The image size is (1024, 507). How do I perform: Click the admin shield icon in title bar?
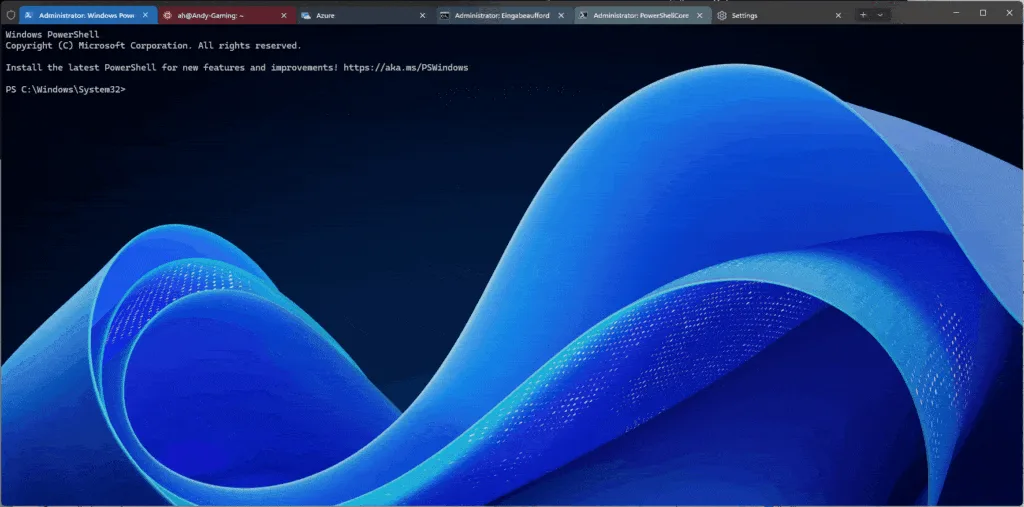click(x=10, y=15)
